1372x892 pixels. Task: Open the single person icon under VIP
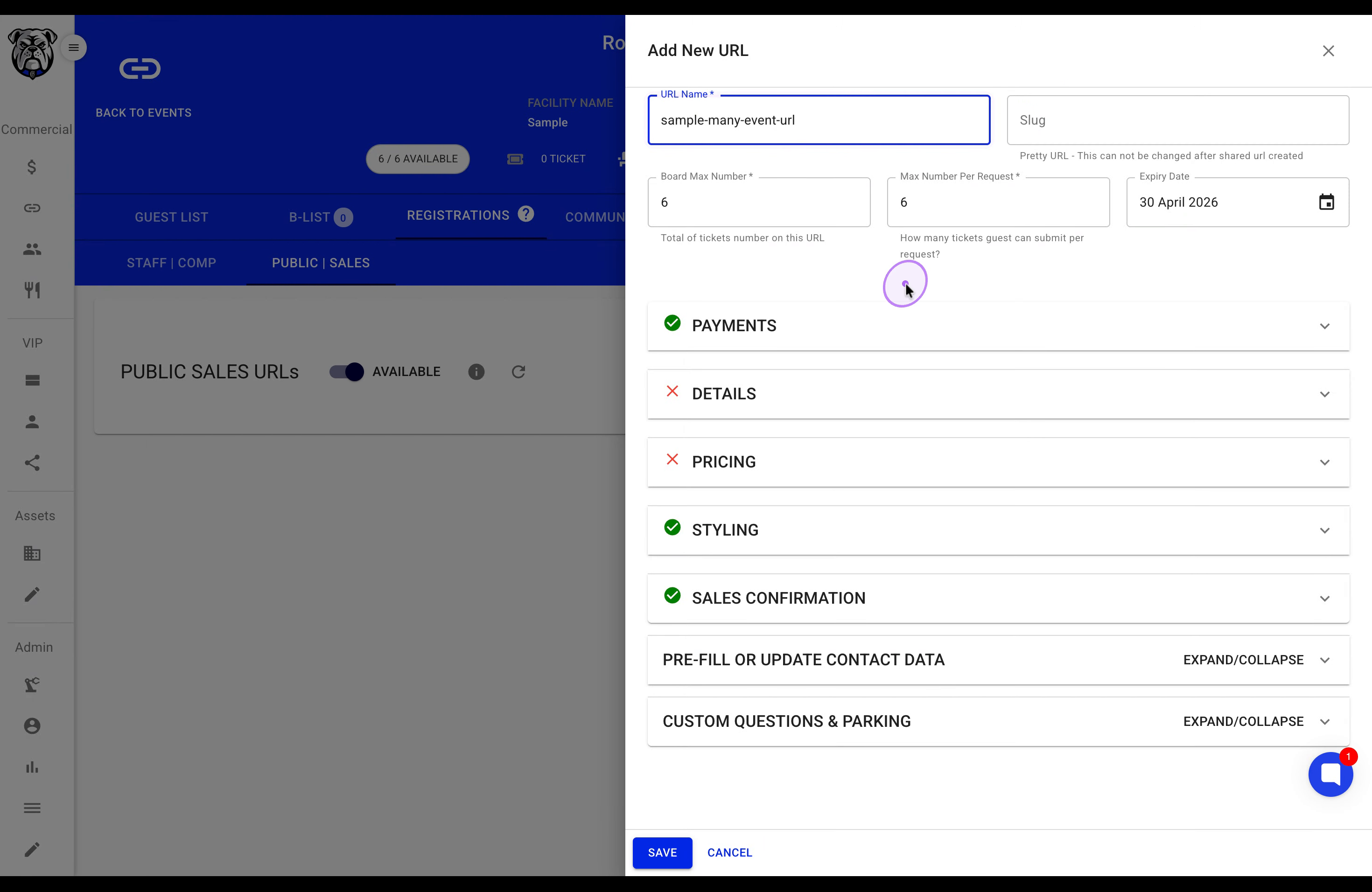coord(32,422)
